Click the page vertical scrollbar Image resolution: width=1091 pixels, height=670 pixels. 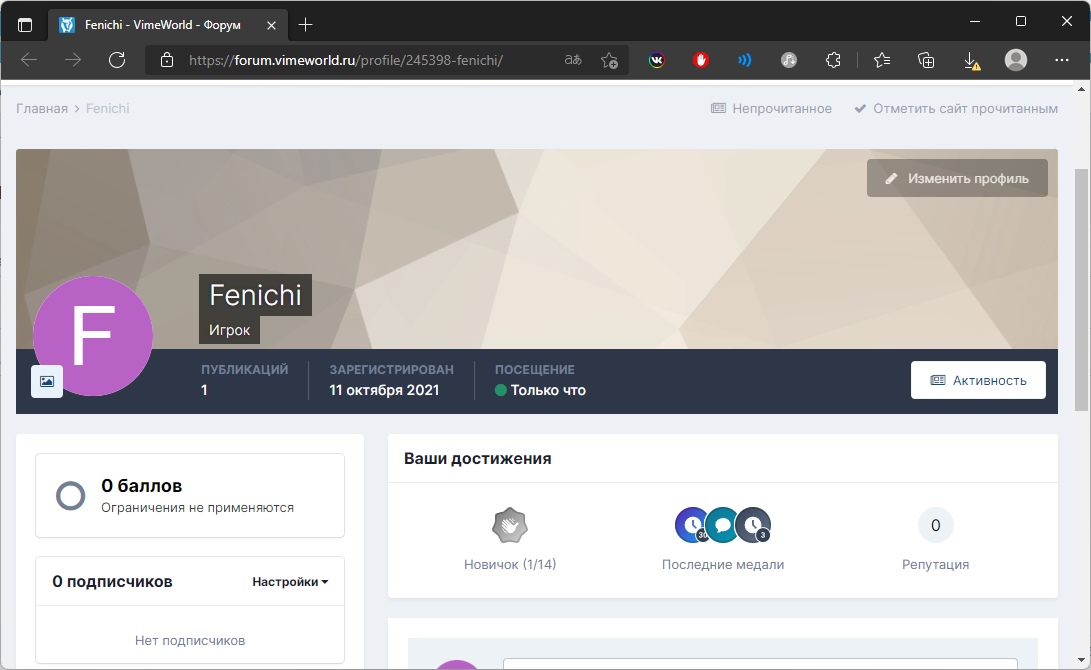click(1081, 290)
